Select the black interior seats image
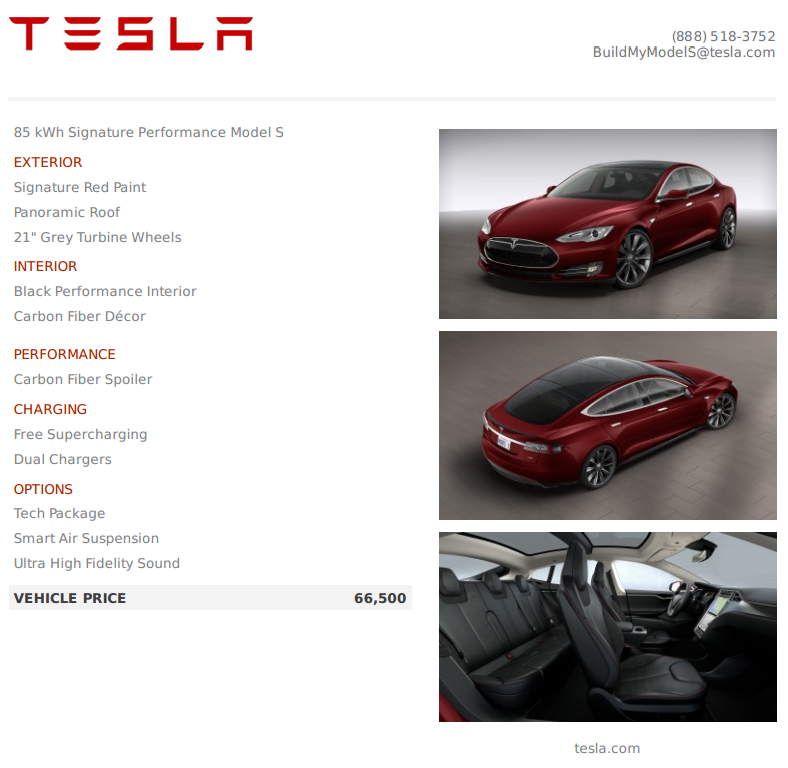This screenshot has width=788, height=768. tap(608, 627)
